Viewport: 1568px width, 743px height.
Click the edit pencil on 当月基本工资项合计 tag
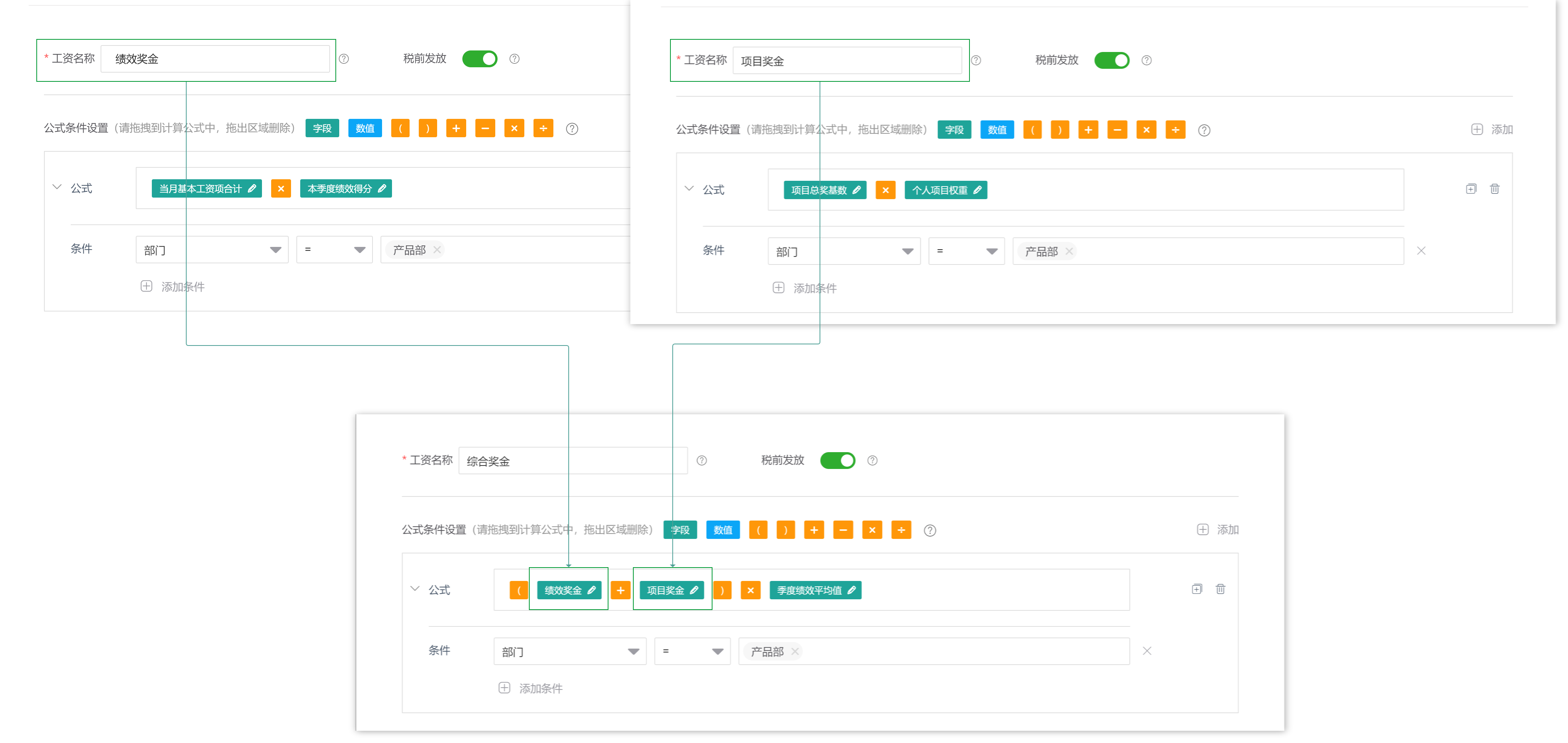pyautogui.click(x=252, y=189)
